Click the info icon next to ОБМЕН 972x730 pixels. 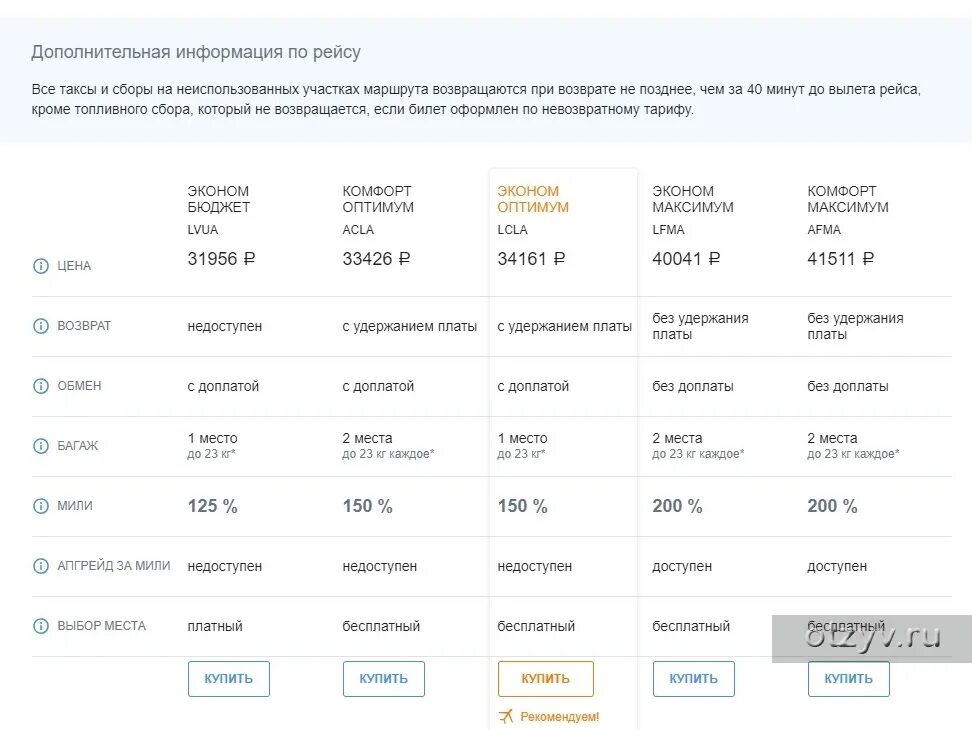[40, 386]
